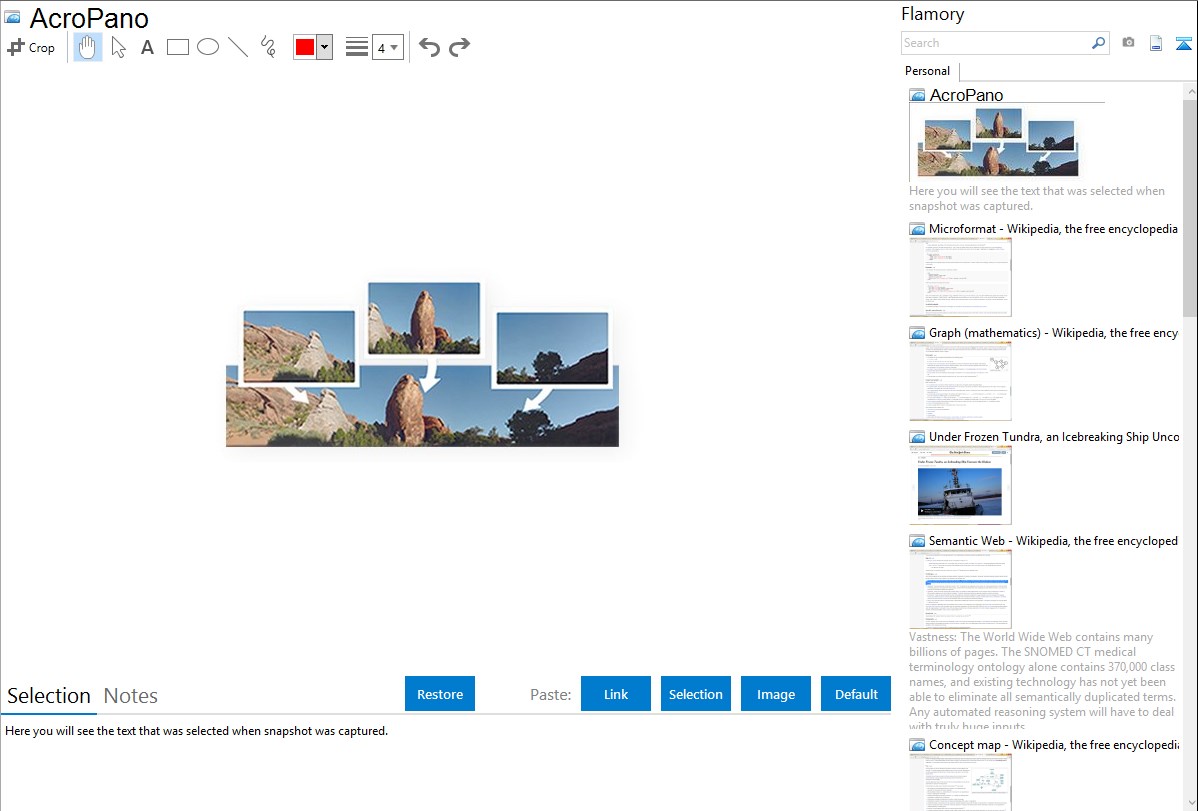Switch to the Notes tab

click(x=131, y=696)
